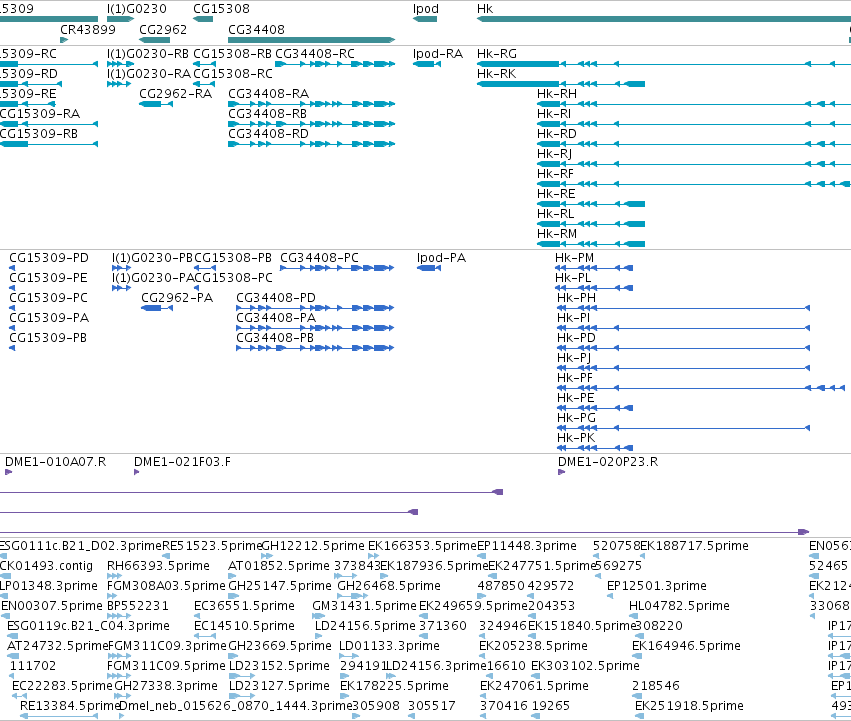The width and height of the screenshot is (851, 721).
Task: Click the CG34408-PC protein label
Action: (x=319, y=258)
